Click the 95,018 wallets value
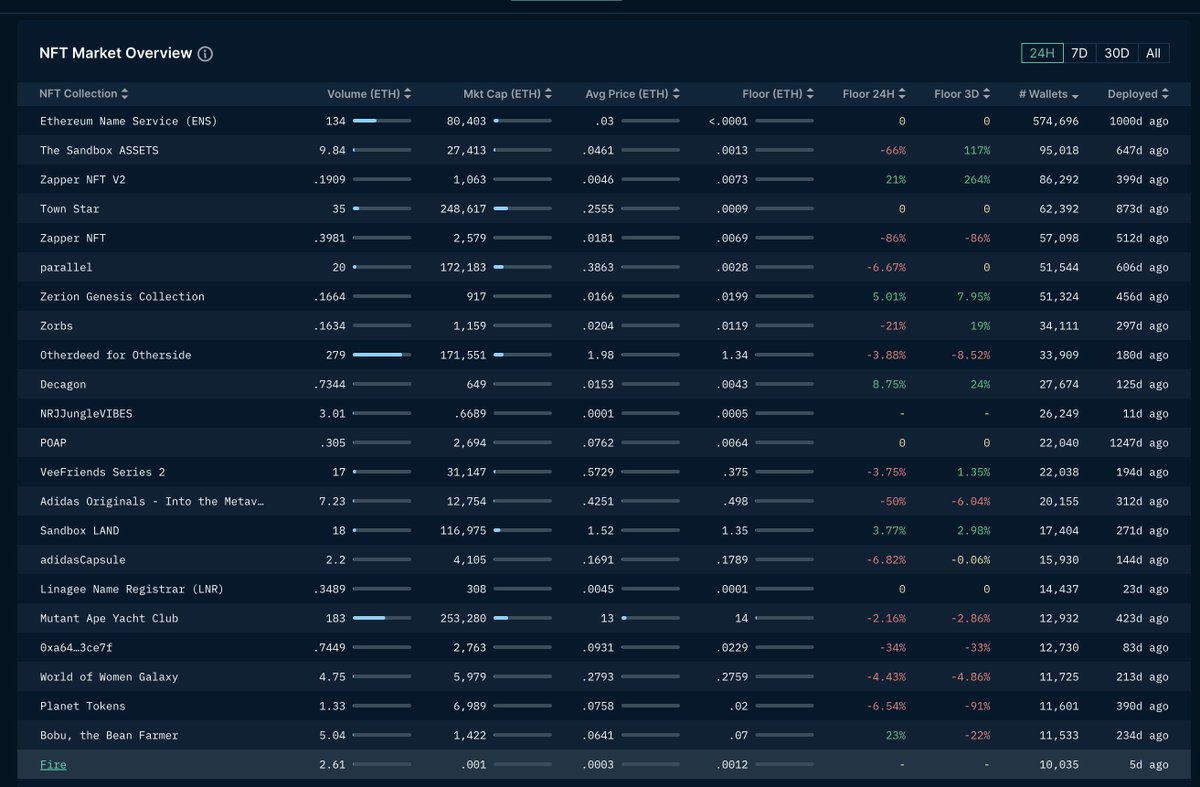 (1058, 150)
